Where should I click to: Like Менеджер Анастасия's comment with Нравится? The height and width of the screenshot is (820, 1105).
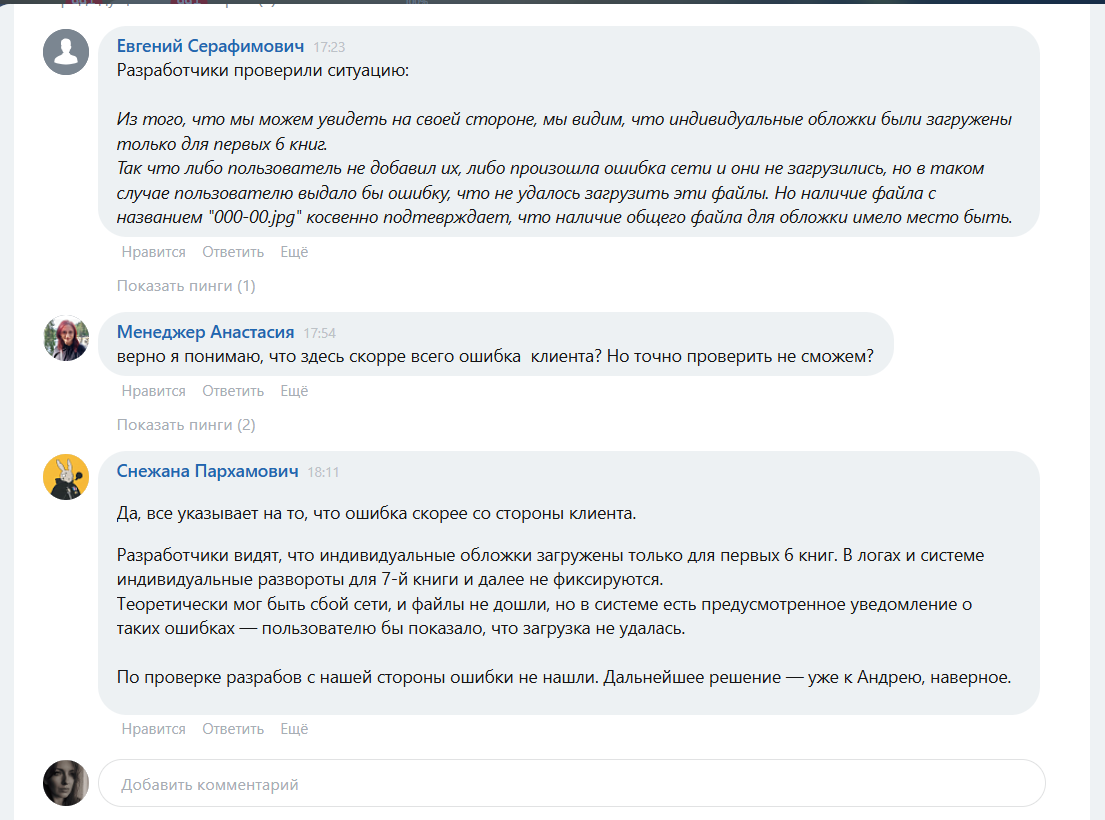coord(153,391)
